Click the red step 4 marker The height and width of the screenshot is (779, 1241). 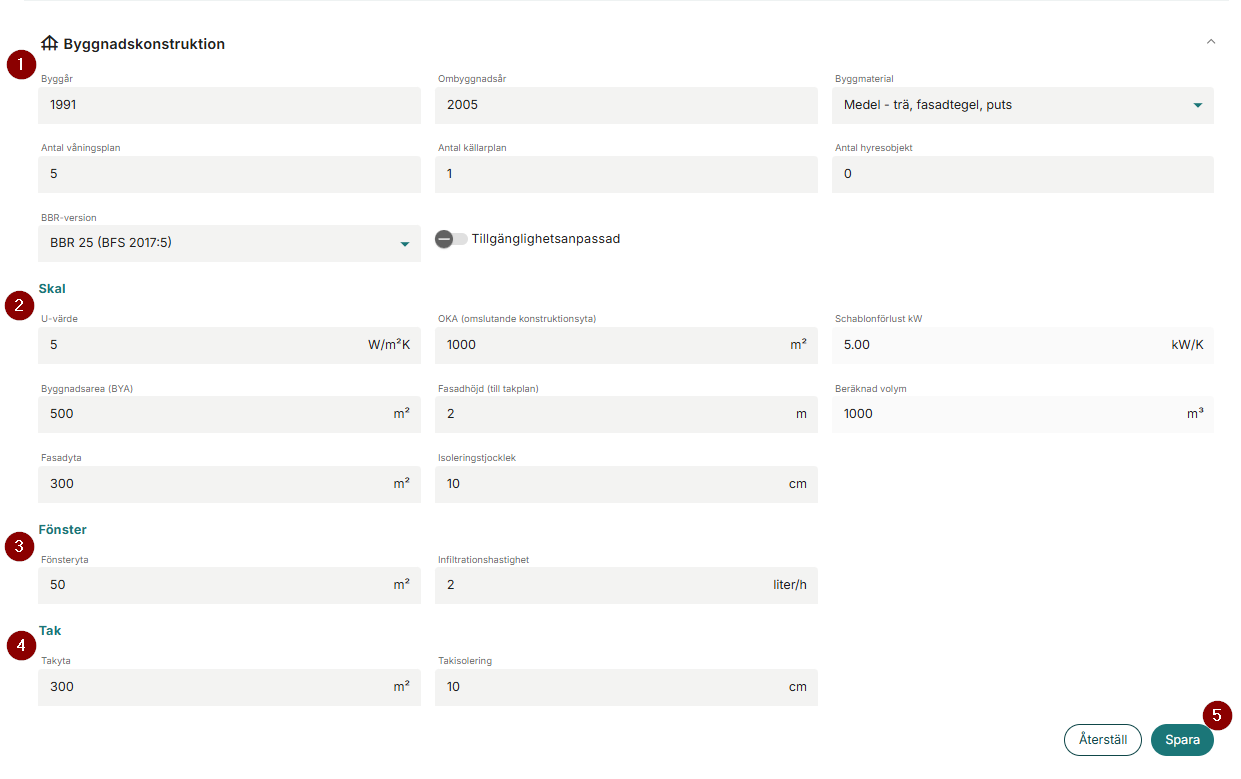point(19,646)
